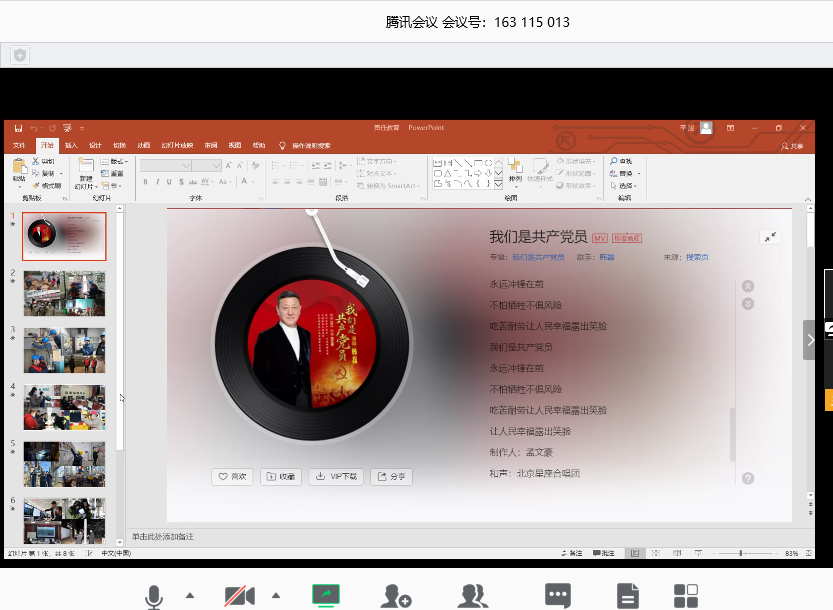Click the Undo icon in quick access toolbar

point(34,128)
